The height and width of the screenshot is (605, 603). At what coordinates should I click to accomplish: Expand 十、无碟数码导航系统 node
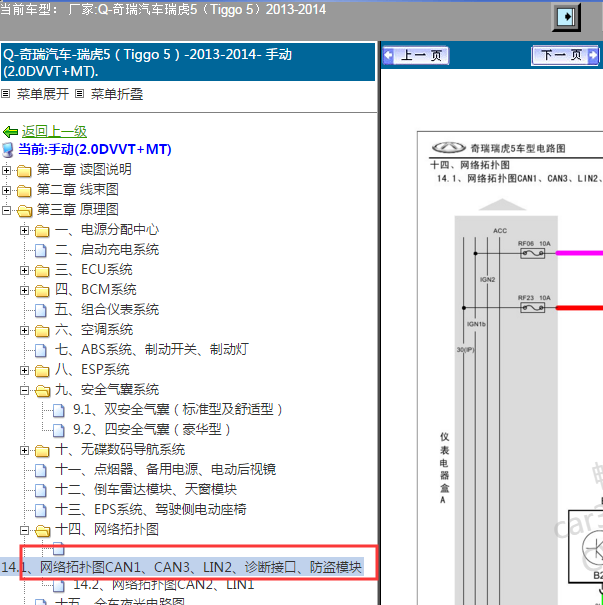[24, 450]
